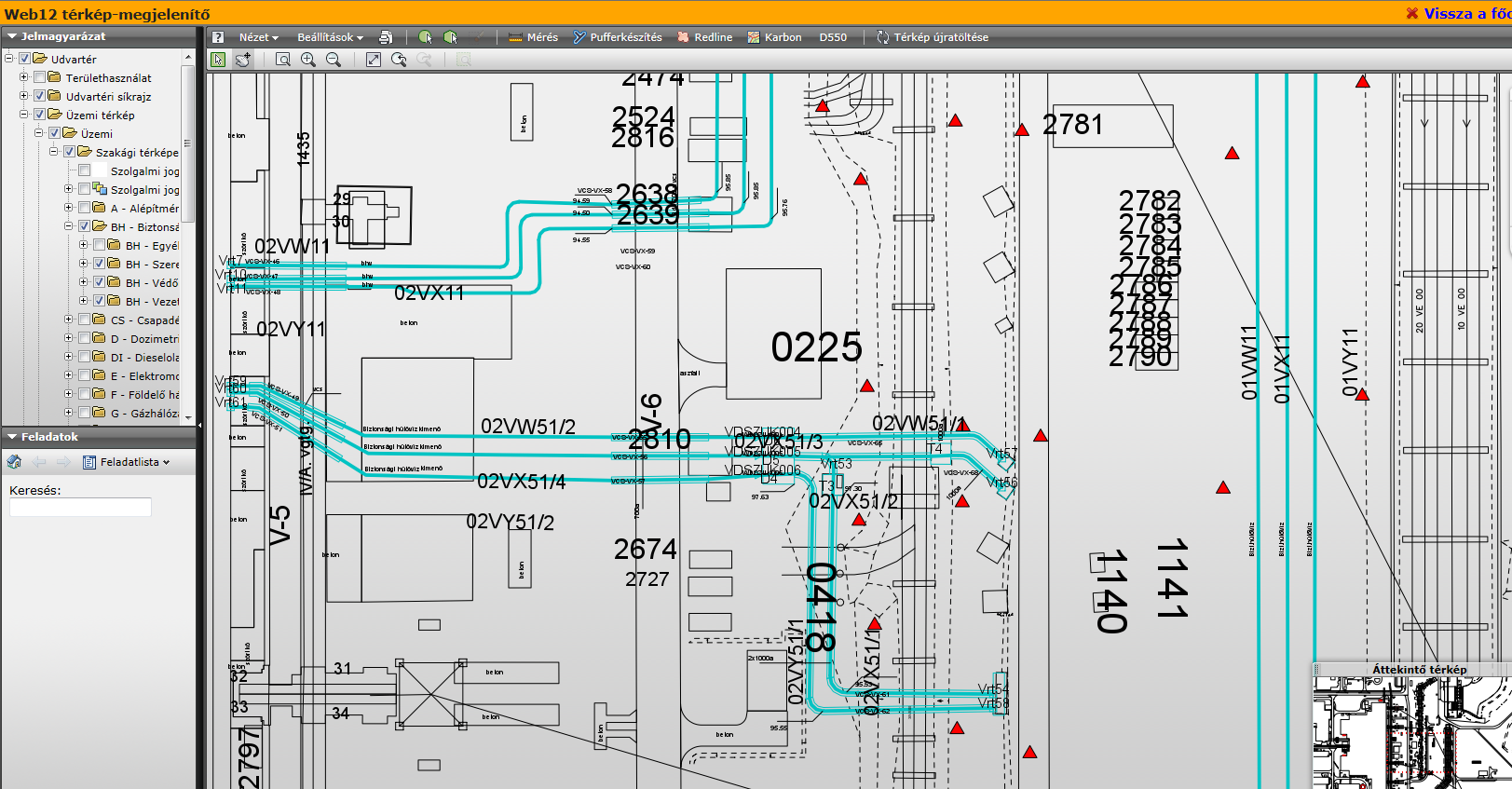
Task: Collapse the Feladatok panel header arrow
Action: click(x=12, y=437)
